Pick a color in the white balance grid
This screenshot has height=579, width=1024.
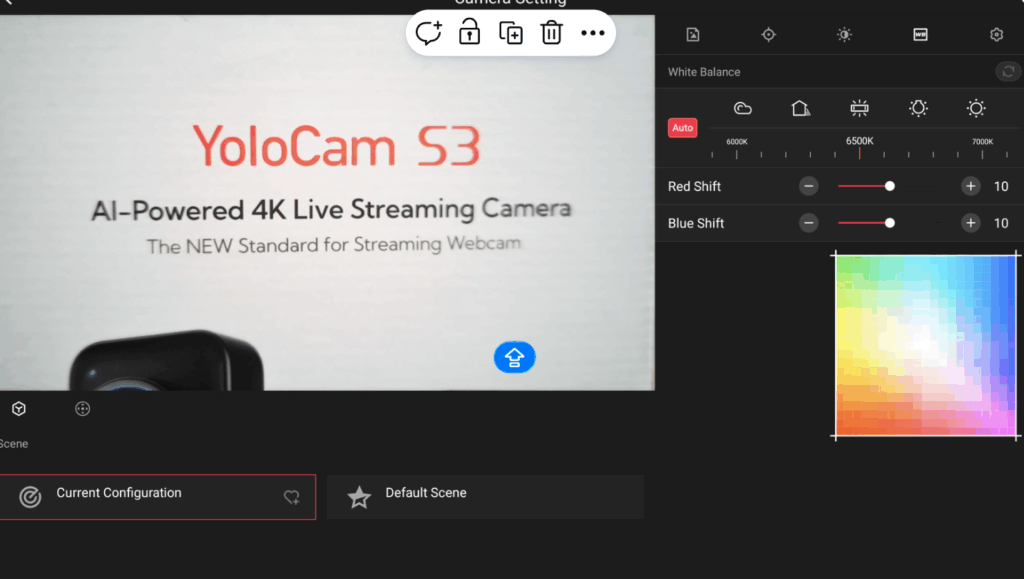click(926, 345)
